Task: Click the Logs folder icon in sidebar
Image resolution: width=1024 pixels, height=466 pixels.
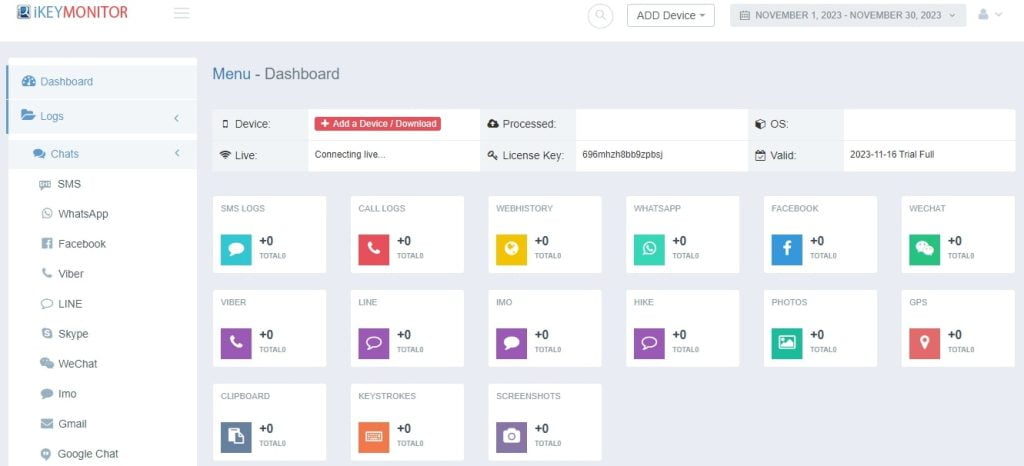Action: pos(28,115)
